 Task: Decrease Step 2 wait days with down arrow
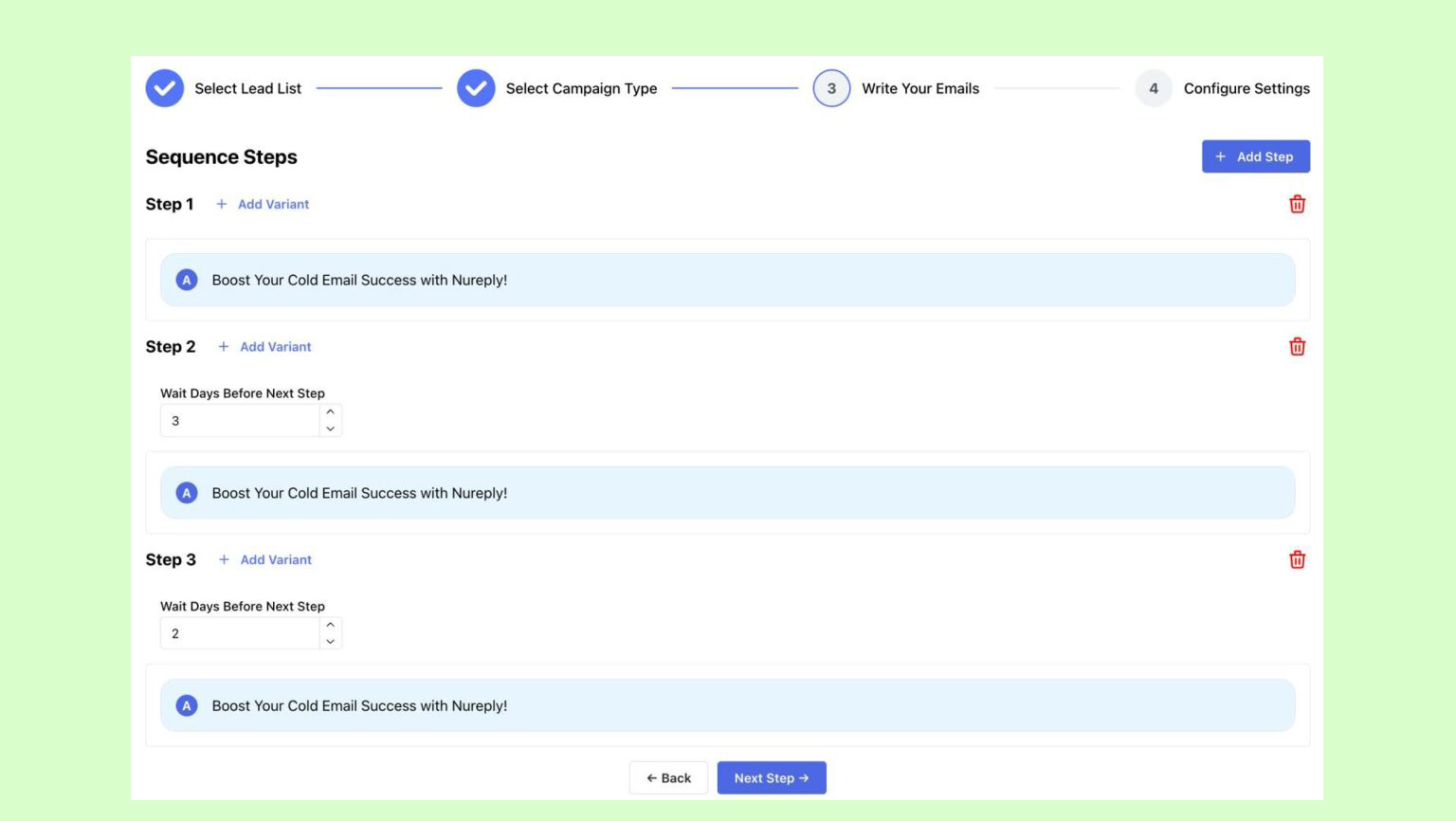click(330, 429)
